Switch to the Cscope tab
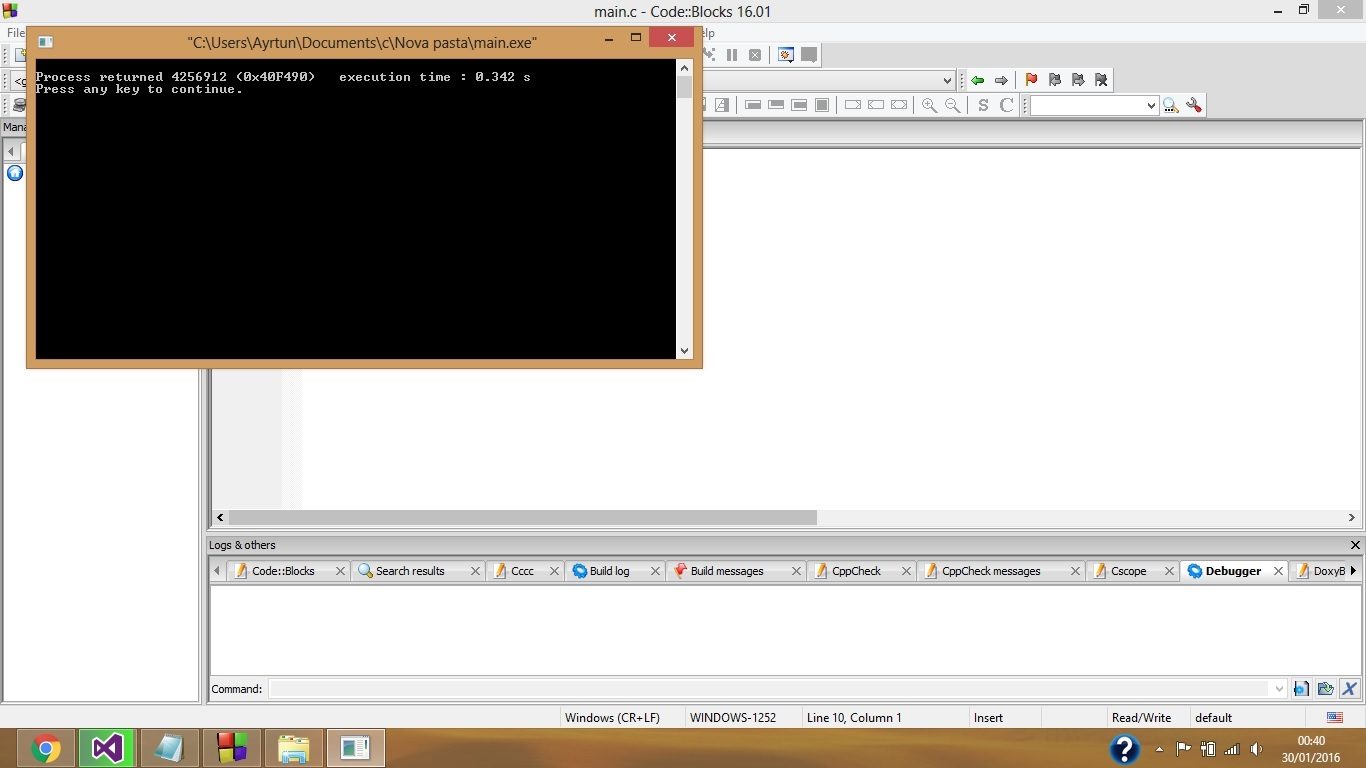This screenshot has height=768, width=1366. pyautogui.click(x=1129, y=571)
